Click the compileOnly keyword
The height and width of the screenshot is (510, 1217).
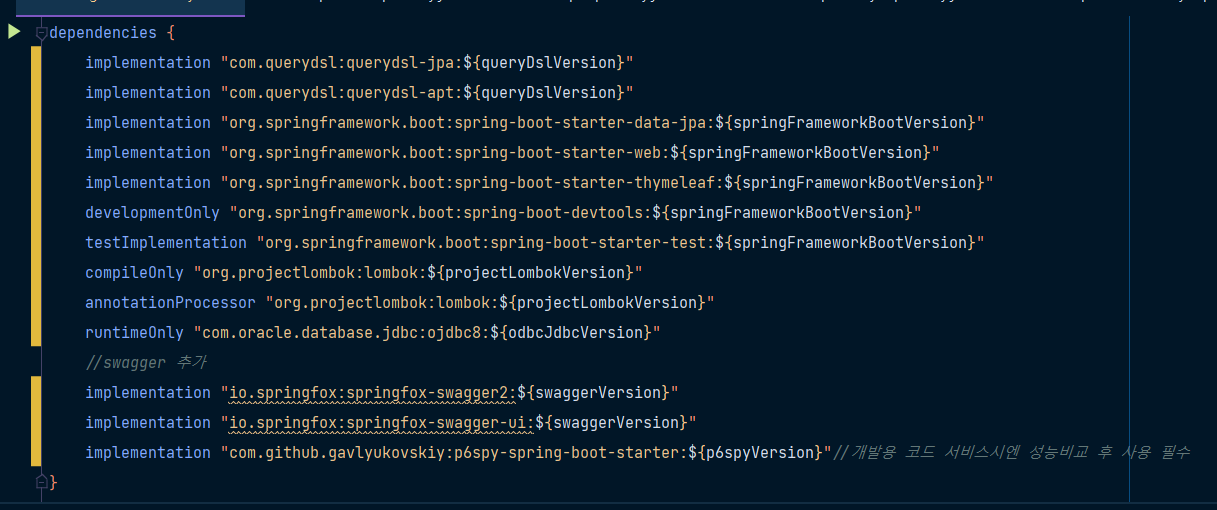pos(134,273)
